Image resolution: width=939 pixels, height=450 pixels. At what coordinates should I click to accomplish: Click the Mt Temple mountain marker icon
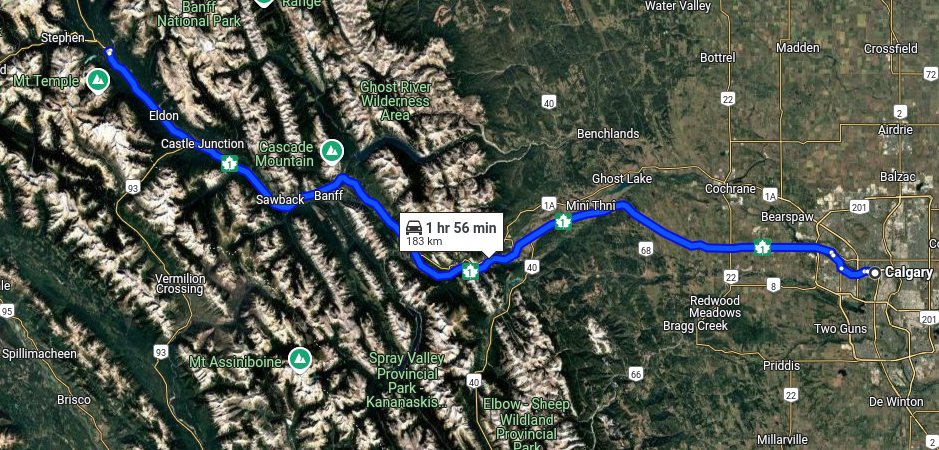(97, 81)
